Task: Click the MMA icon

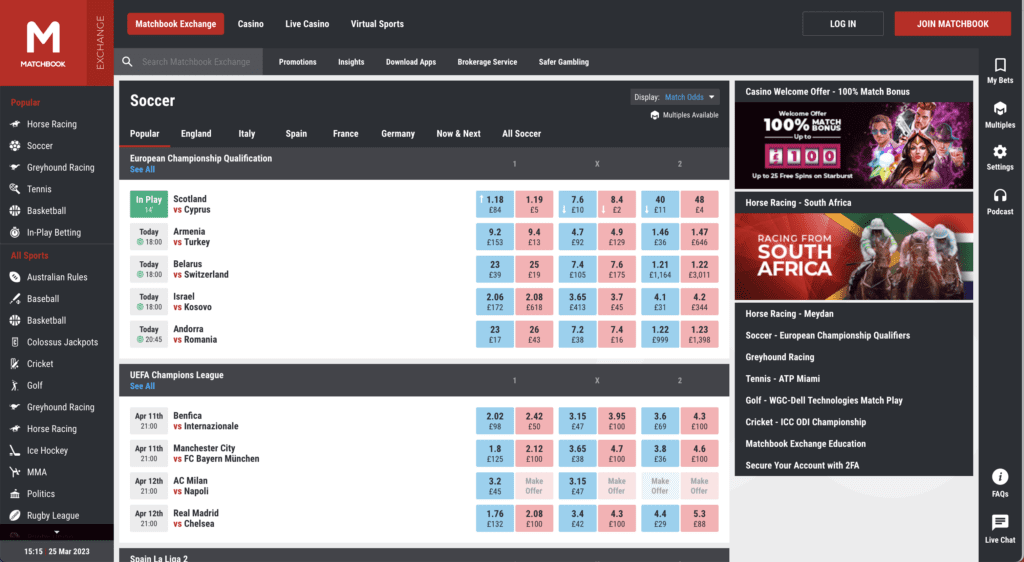Action: 15,472
